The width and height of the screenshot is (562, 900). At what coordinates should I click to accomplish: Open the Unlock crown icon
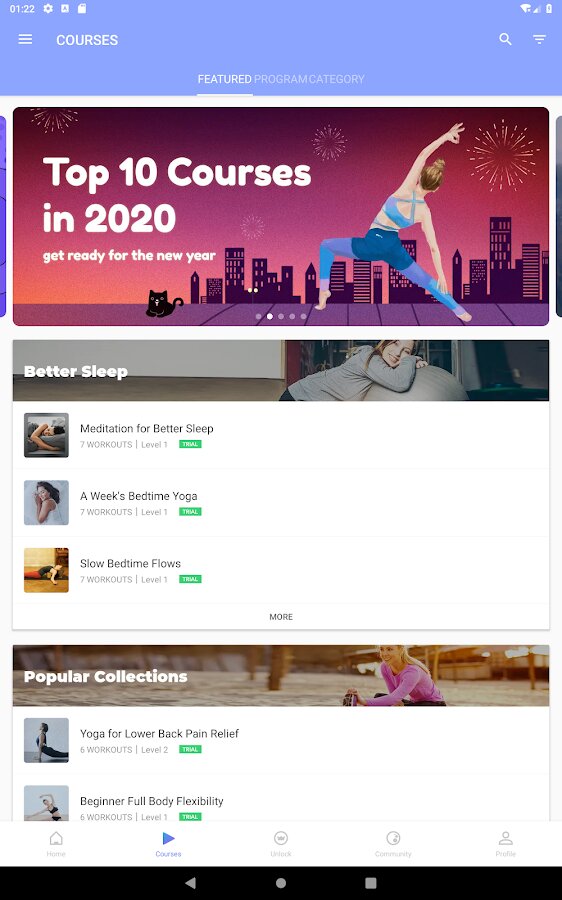tap(281, 839)
